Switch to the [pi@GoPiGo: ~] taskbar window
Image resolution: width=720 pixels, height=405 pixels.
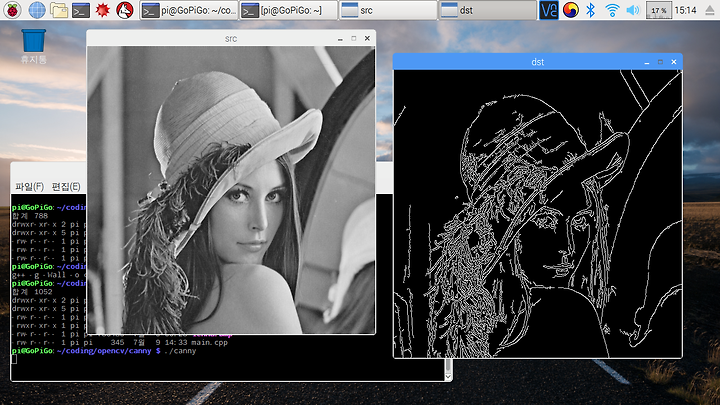pyautogui.click(x=288, y=10)
